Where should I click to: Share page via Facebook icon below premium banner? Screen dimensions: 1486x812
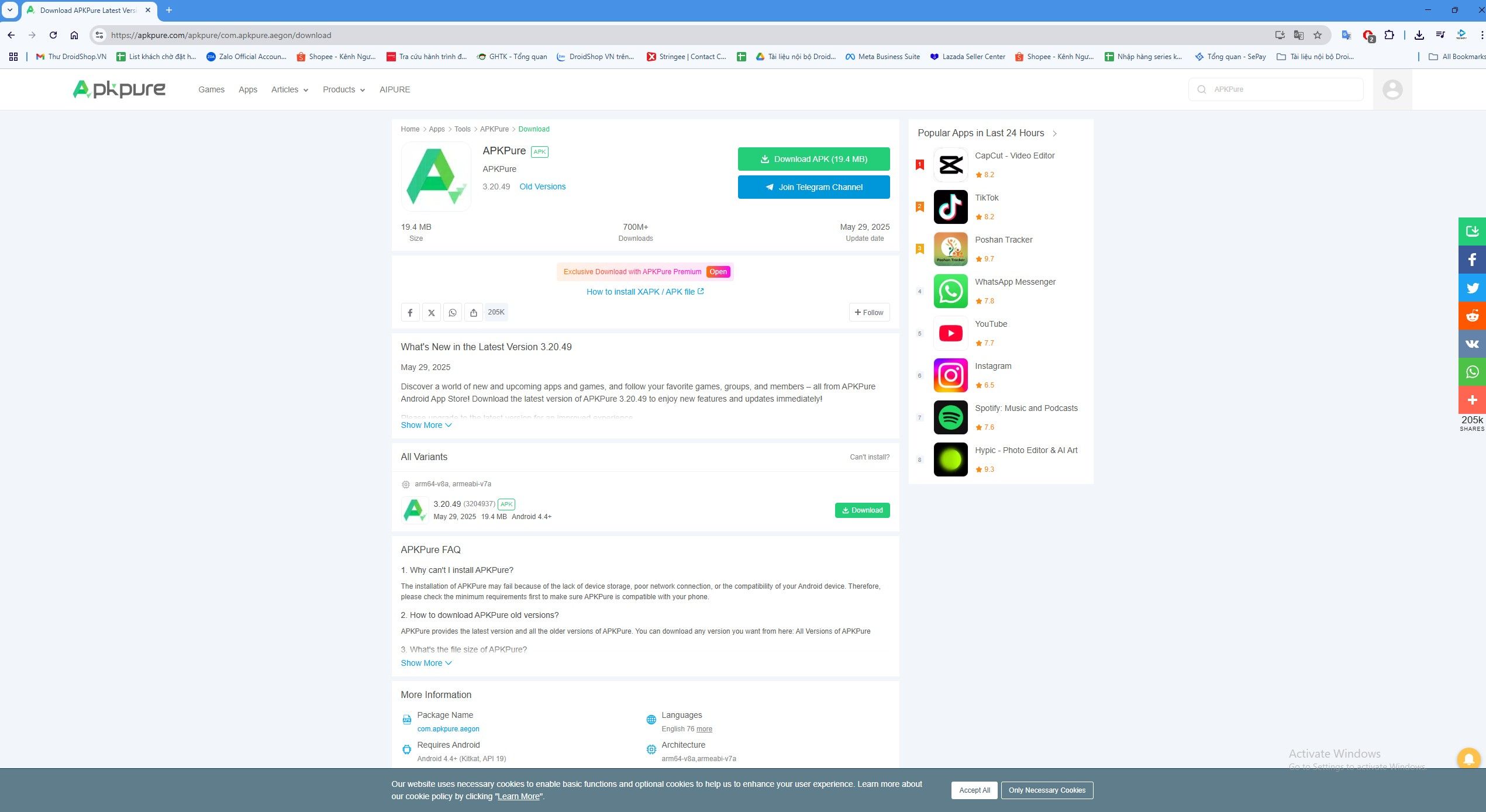pyautogui.click(x=410, y=313)
